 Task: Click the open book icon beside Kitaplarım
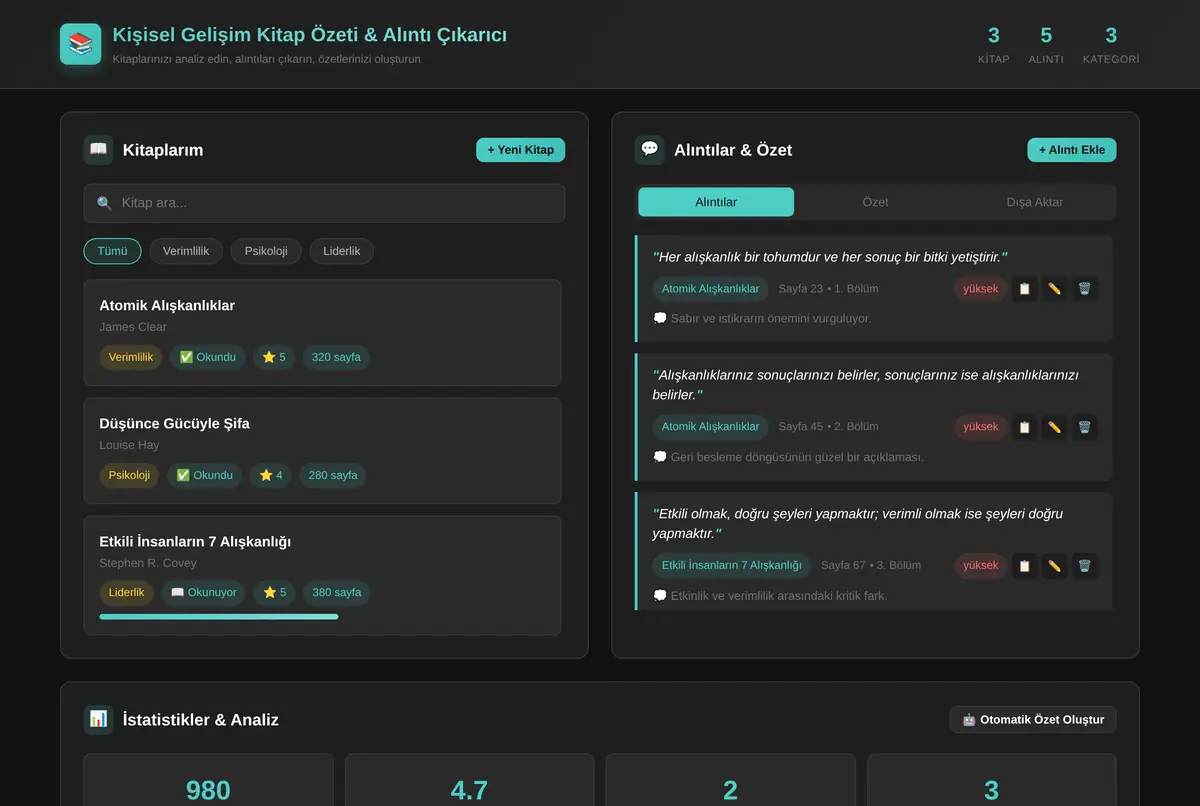(98, 150)
